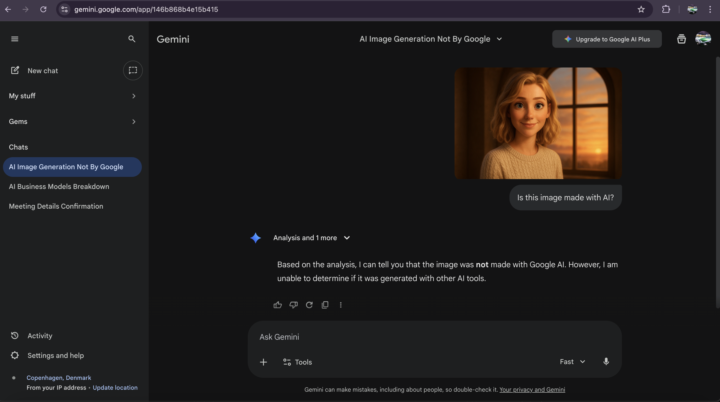The image size is (720, 402).
Task: Click the temporary chat icon
Action: tap(132, 70)
